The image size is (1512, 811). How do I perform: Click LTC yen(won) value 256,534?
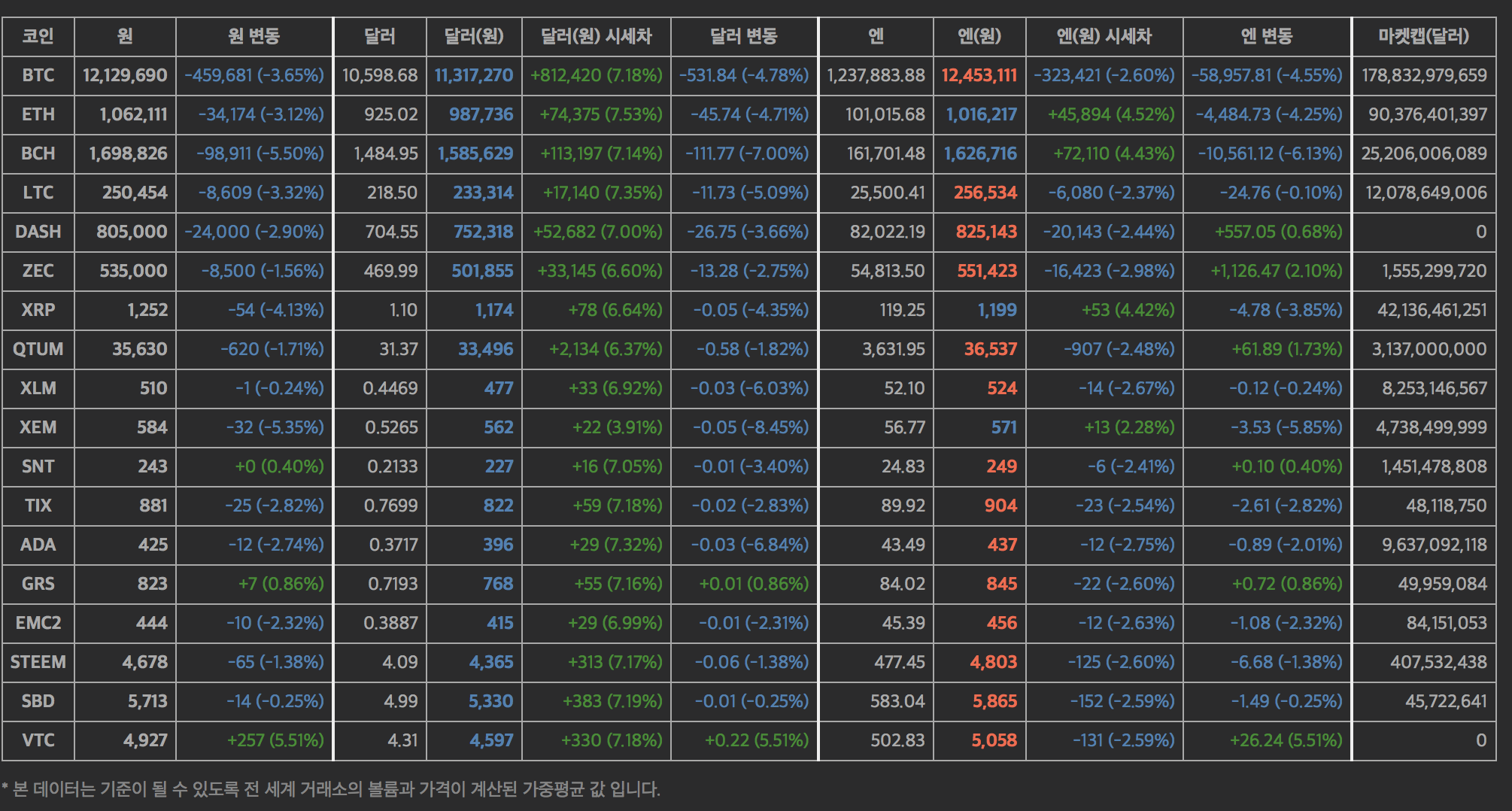coord(985,193)
